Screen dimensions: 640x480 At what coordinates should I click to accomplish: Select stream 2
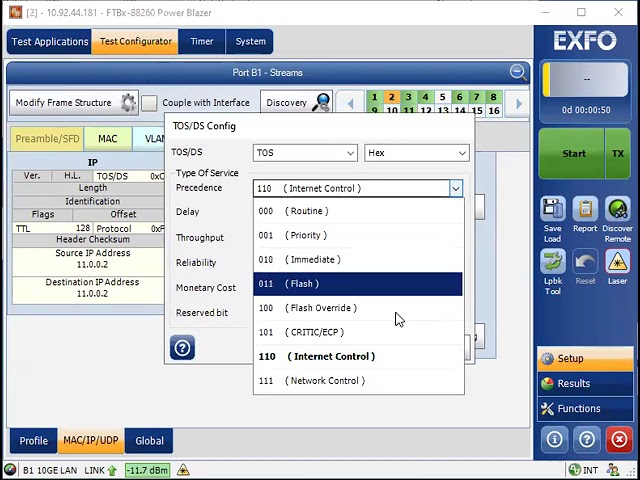(392, 97)
